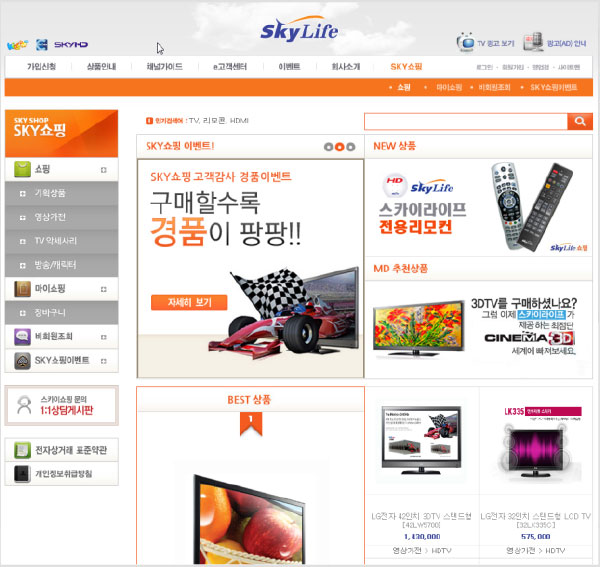Click the CINEMA 3D TV recommendation banner
Image resolution: width=600 pixels, height=567 pixels.
478,329
